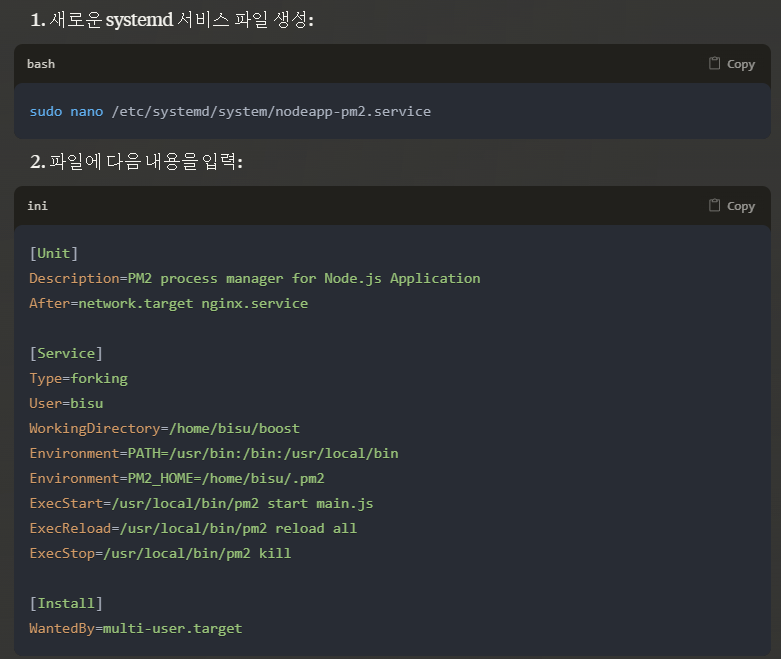781x659 pixels.
Task: Click the [Install] section header
Action: tap(66, 604)
